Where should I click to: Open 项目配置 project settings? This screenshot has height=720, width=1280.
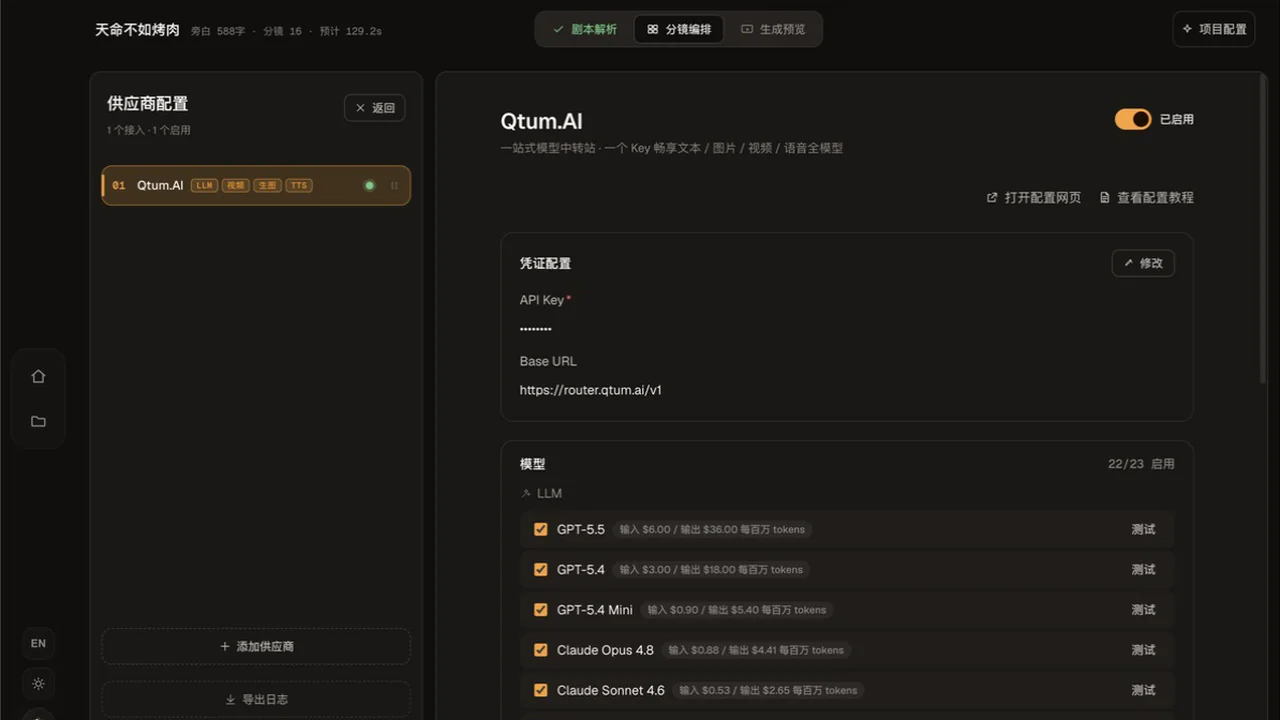pyautogui.click(x=1214, y=29)
